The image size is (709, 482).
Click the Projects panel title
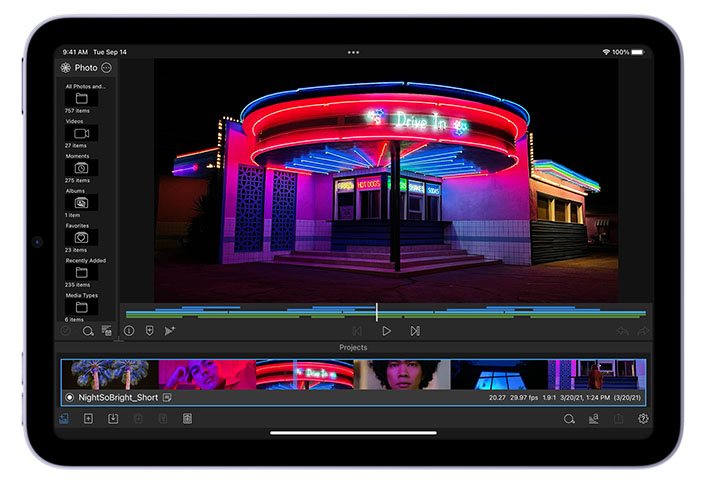click(353, 347)
